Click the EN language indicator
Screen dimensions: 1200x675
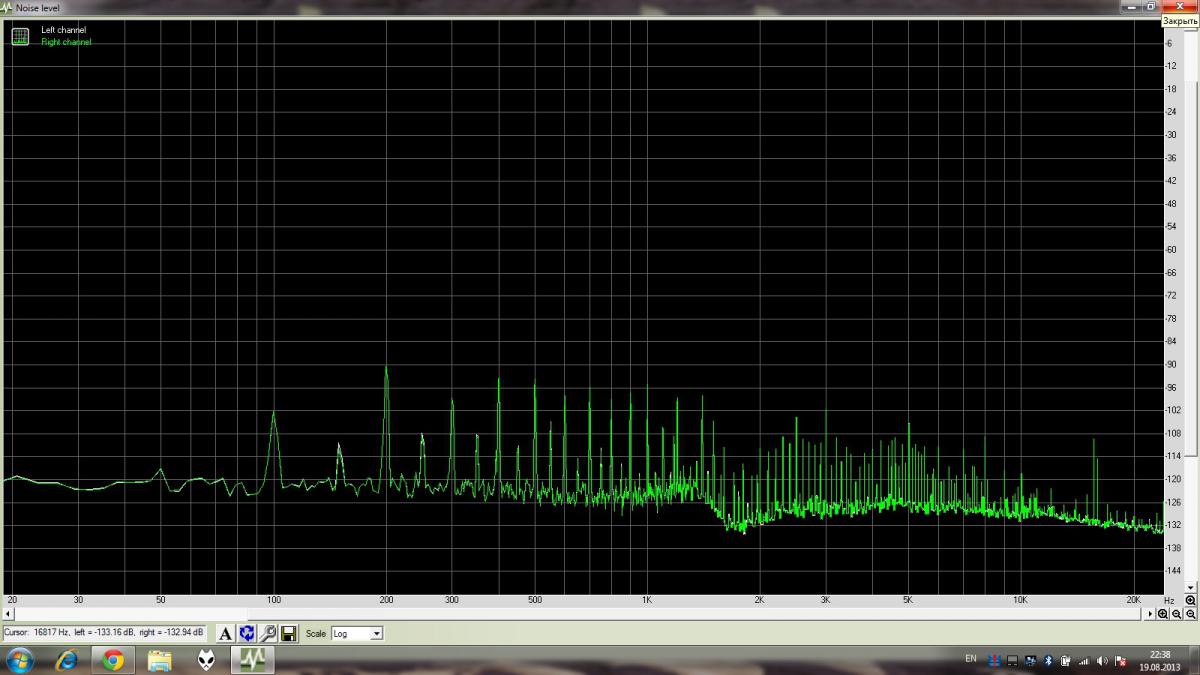(971, 659)
